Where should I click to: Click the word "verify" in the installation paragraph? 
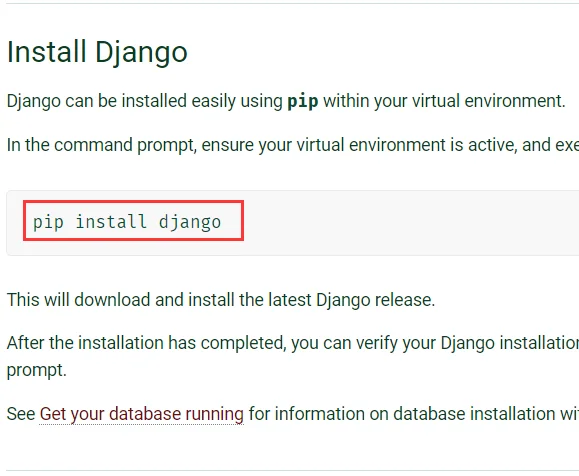377,343
